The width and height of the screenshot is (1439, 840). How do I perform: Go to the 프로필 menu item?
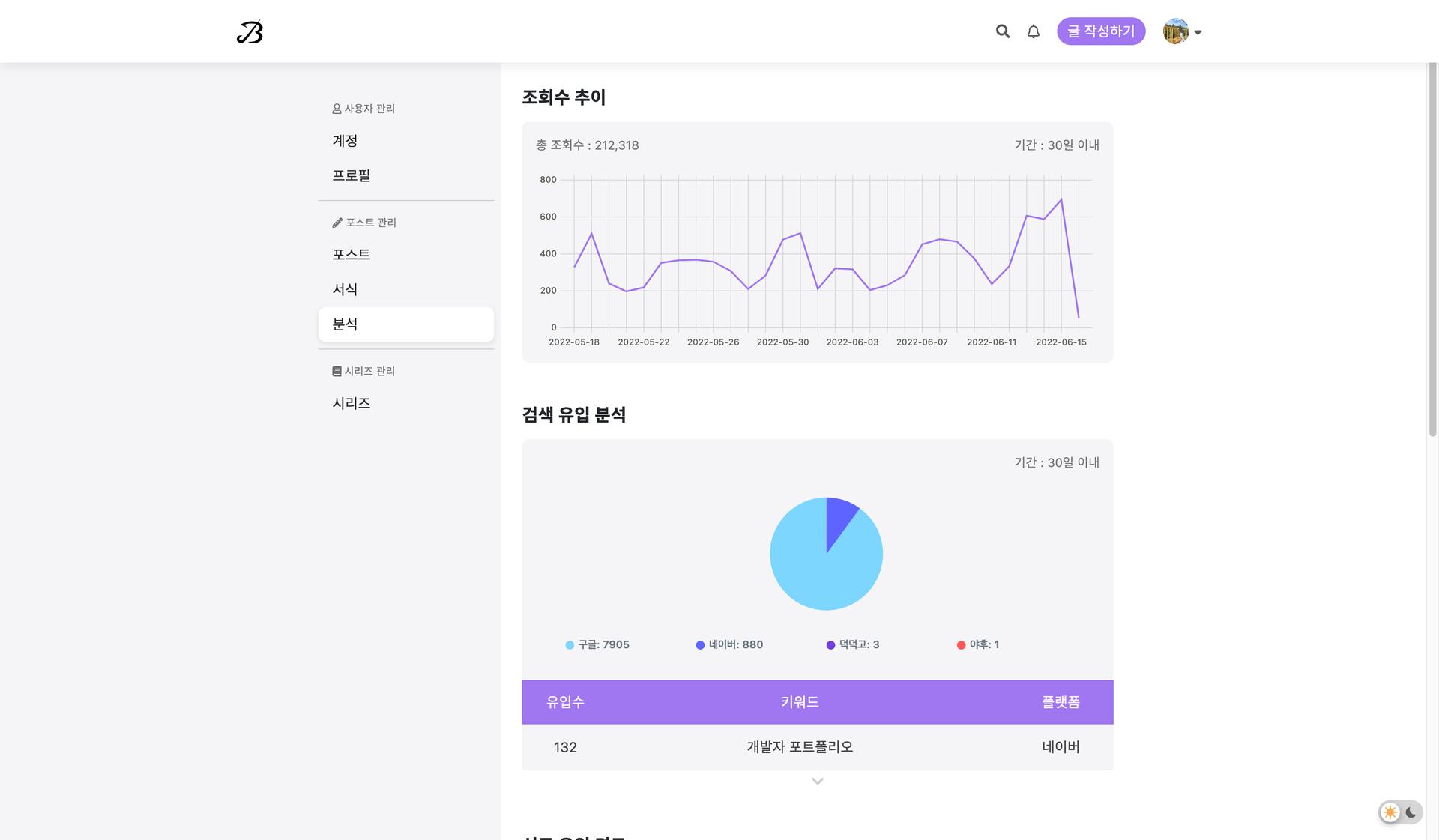351,175
